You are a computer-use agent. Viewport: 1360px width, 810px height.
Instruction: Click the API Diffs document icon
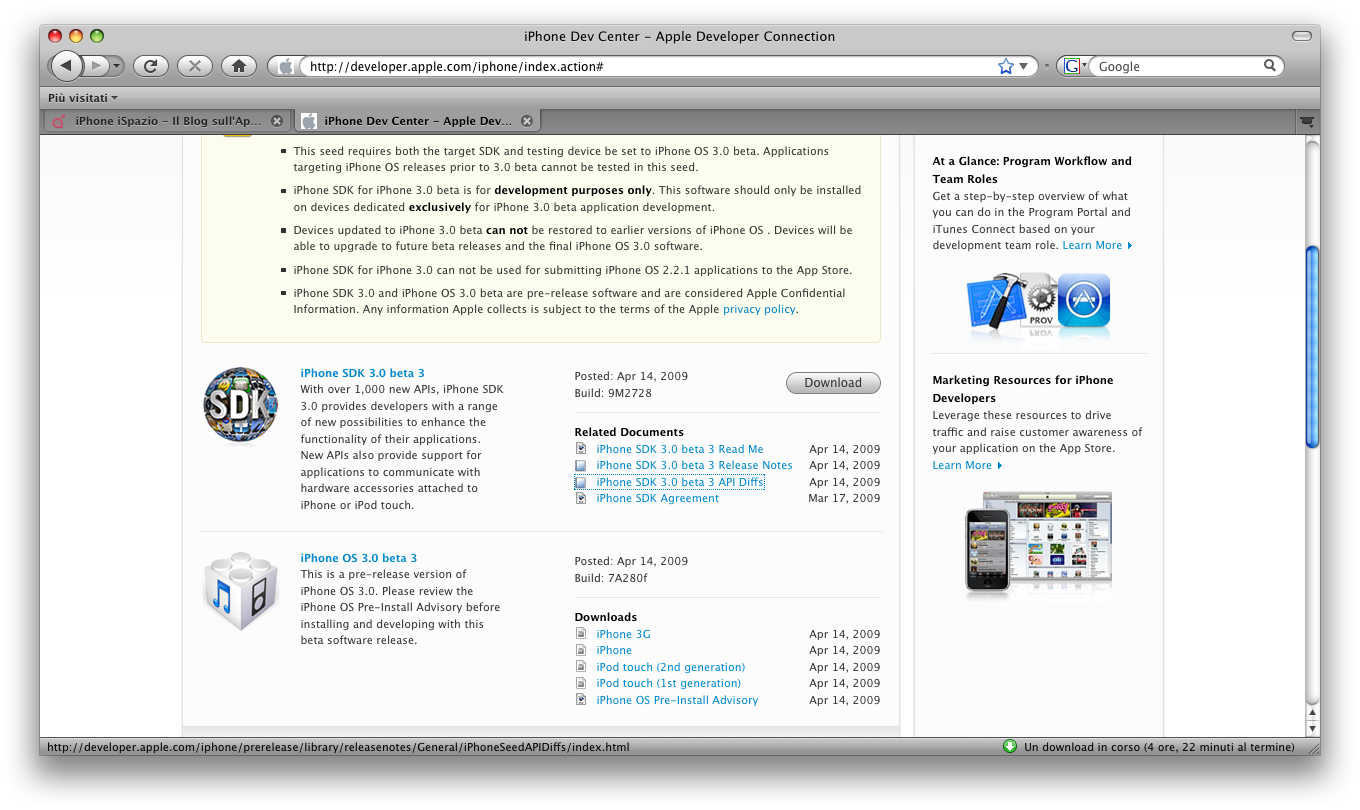[x=580, y=482]
